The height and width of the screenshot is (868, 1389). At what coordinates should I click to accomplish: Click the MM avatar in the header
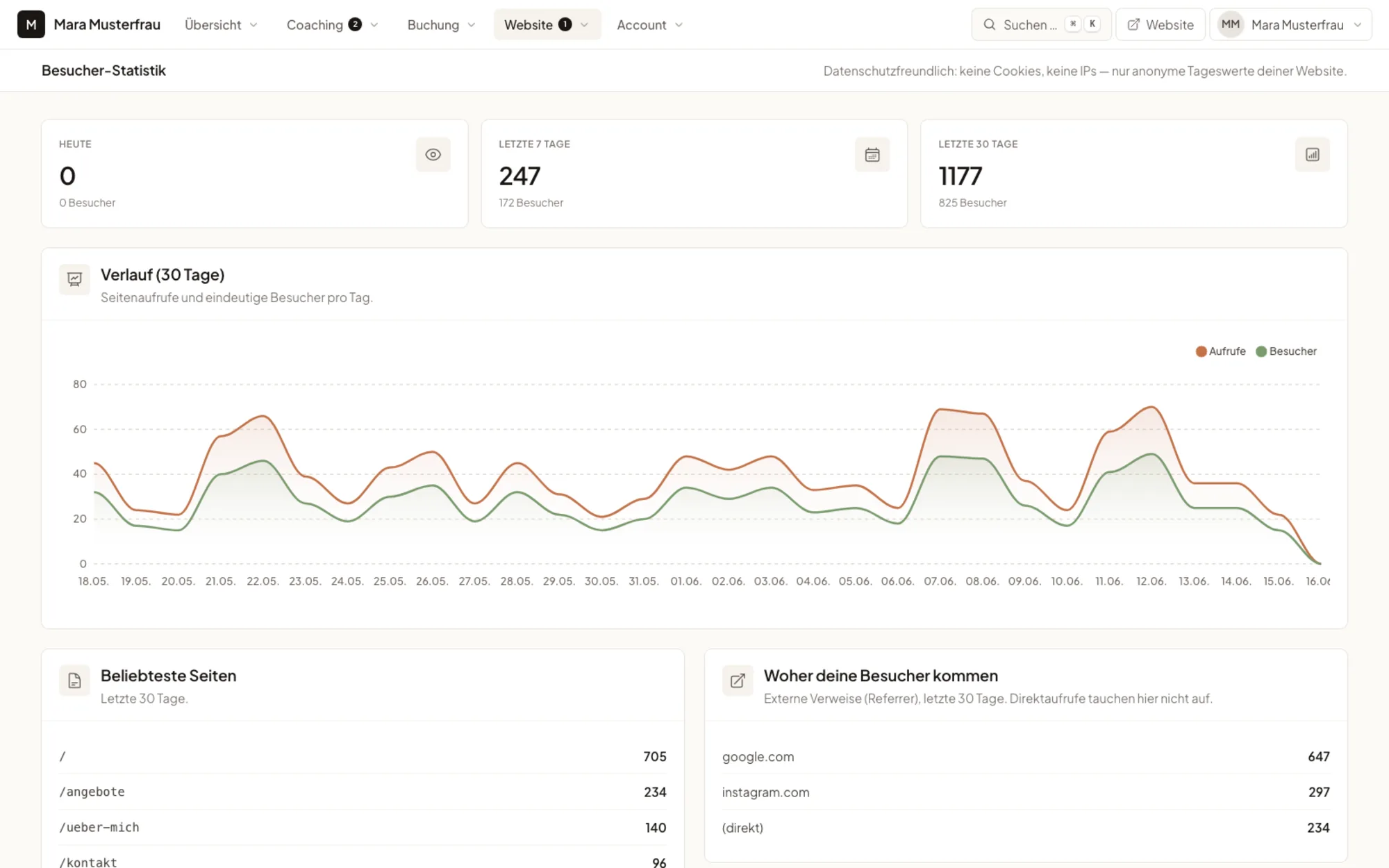point(1230,24)
